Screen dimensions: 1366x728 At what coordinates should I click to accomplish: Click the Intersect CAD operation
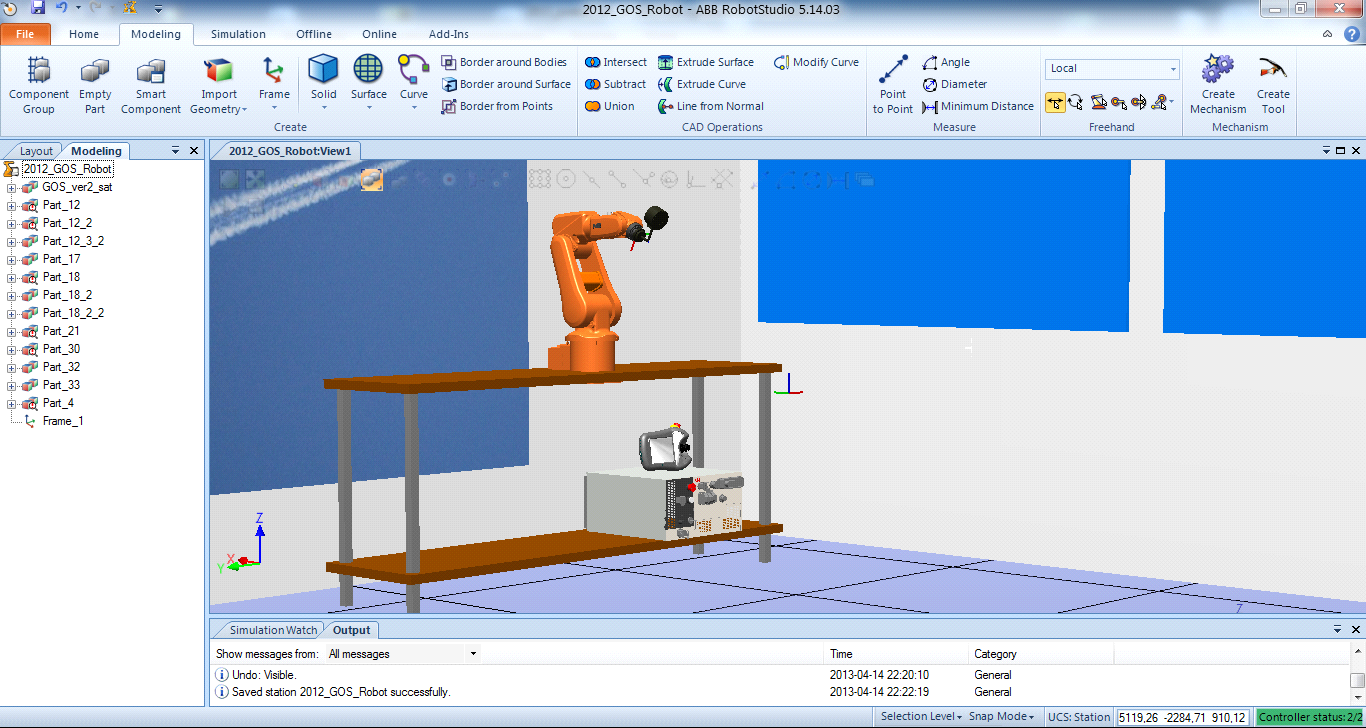pyautogui.click(x=616, y=62)
